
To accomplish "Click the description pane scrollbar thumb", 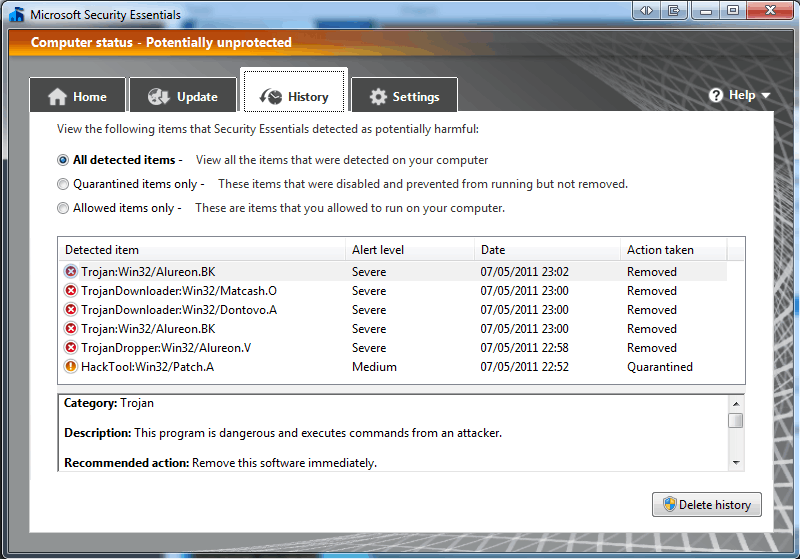I will point(736,421).
